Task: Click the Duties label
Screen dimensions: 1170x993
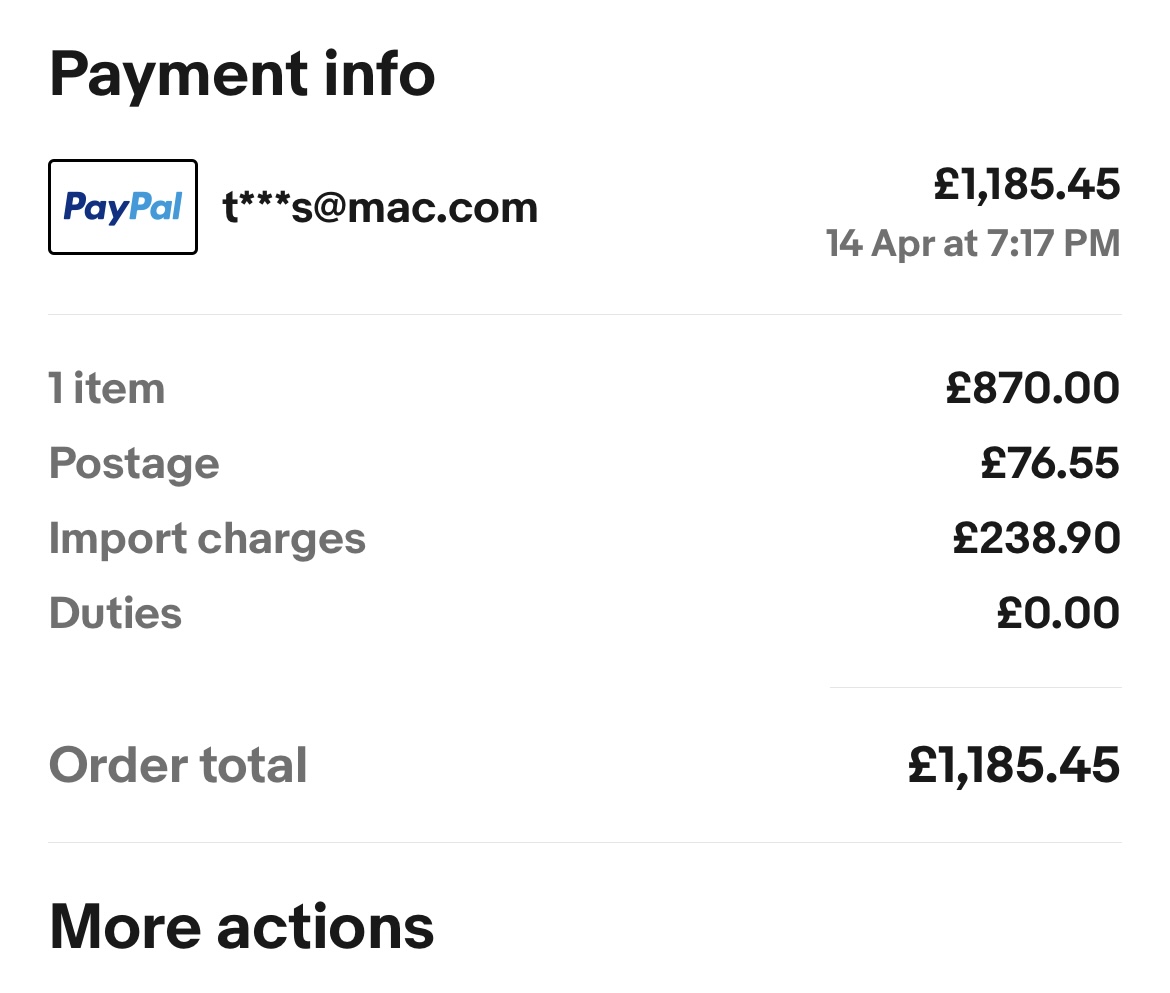Action: click(116, 613)
